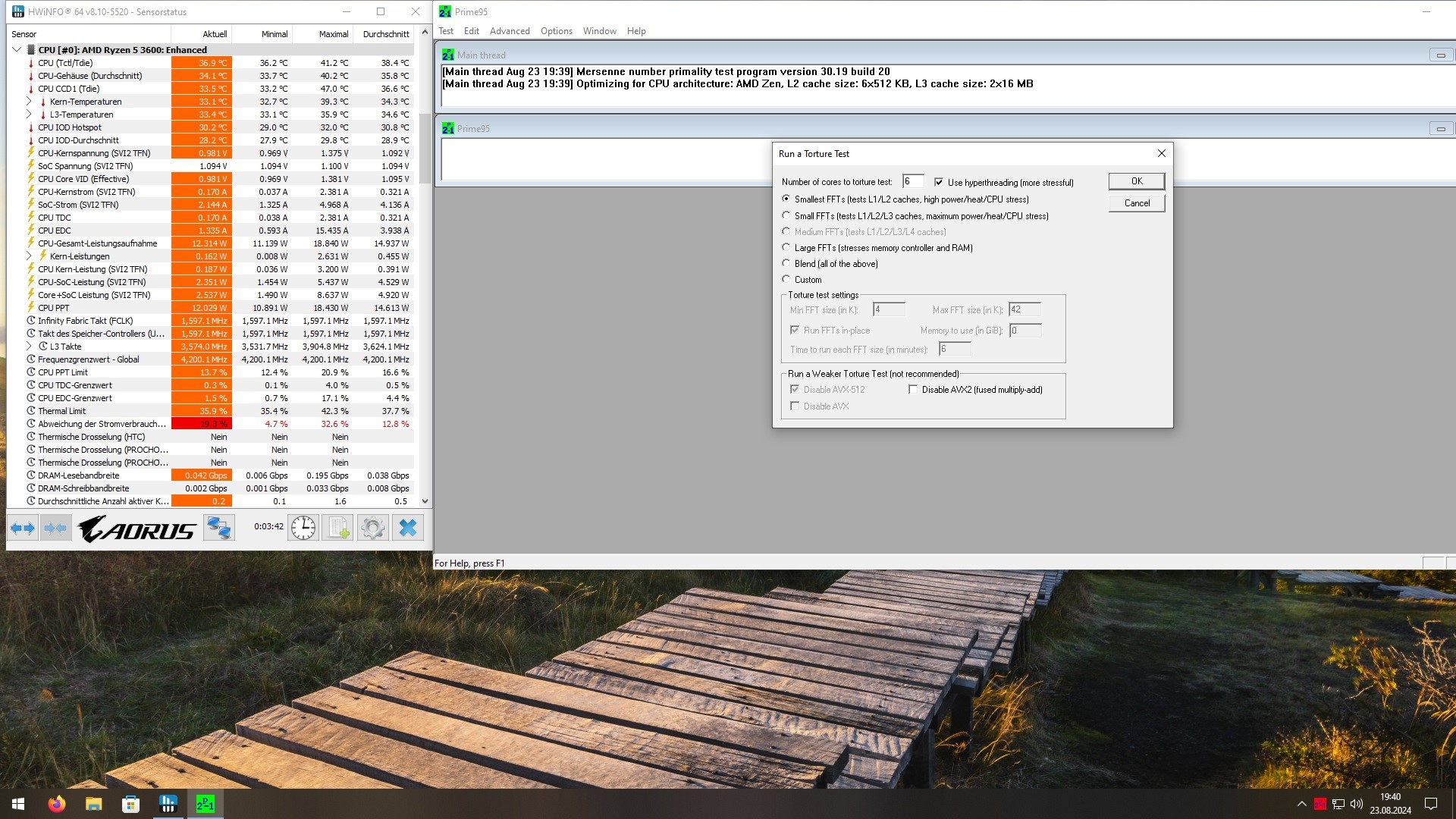Close sensors with the blue X icon

pos(408,528)
